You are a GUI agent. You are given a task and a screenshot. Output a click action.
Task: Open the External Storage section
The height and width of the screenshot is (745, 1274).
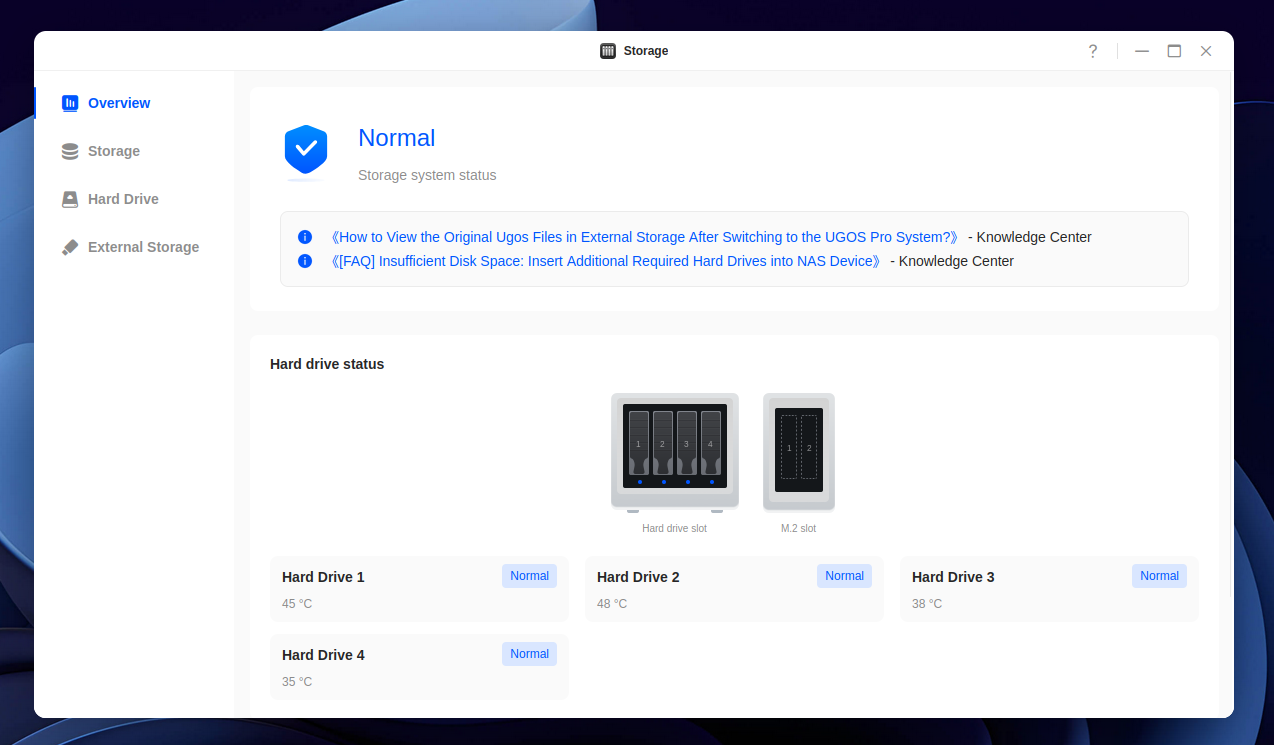click(x=143, y=247)
